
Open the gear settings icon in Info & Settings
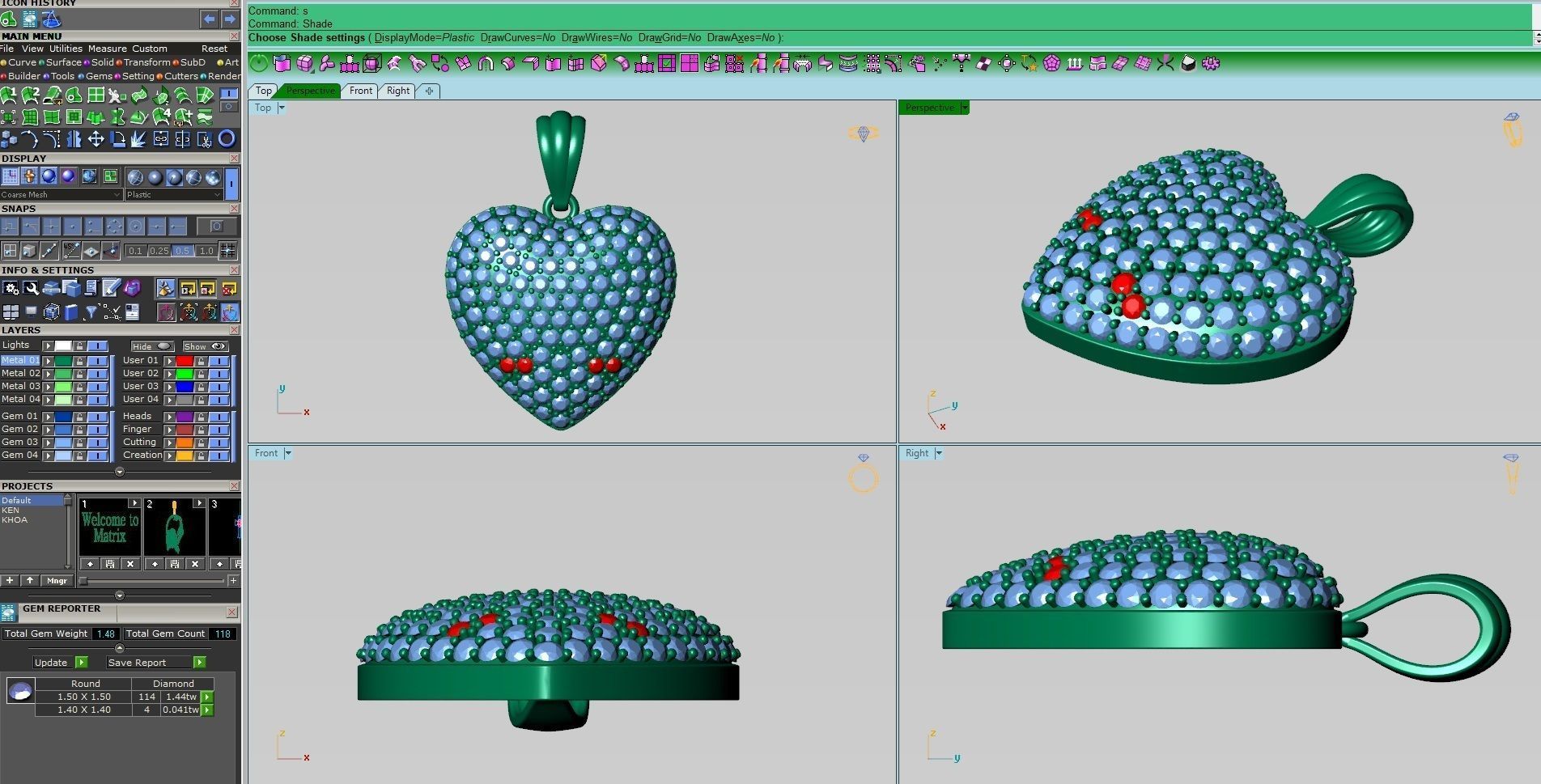click(x=11, y=288)
